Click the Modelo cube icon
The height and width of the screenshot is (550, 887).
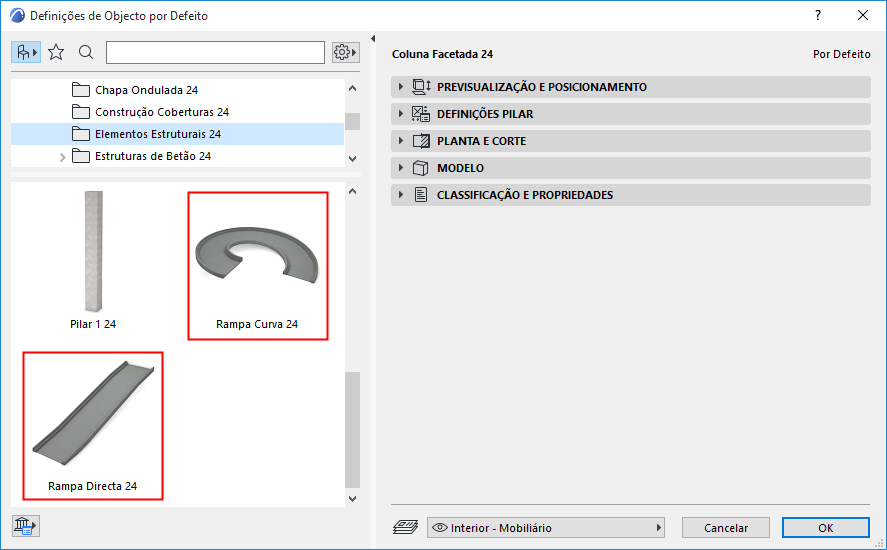(421, 168)
